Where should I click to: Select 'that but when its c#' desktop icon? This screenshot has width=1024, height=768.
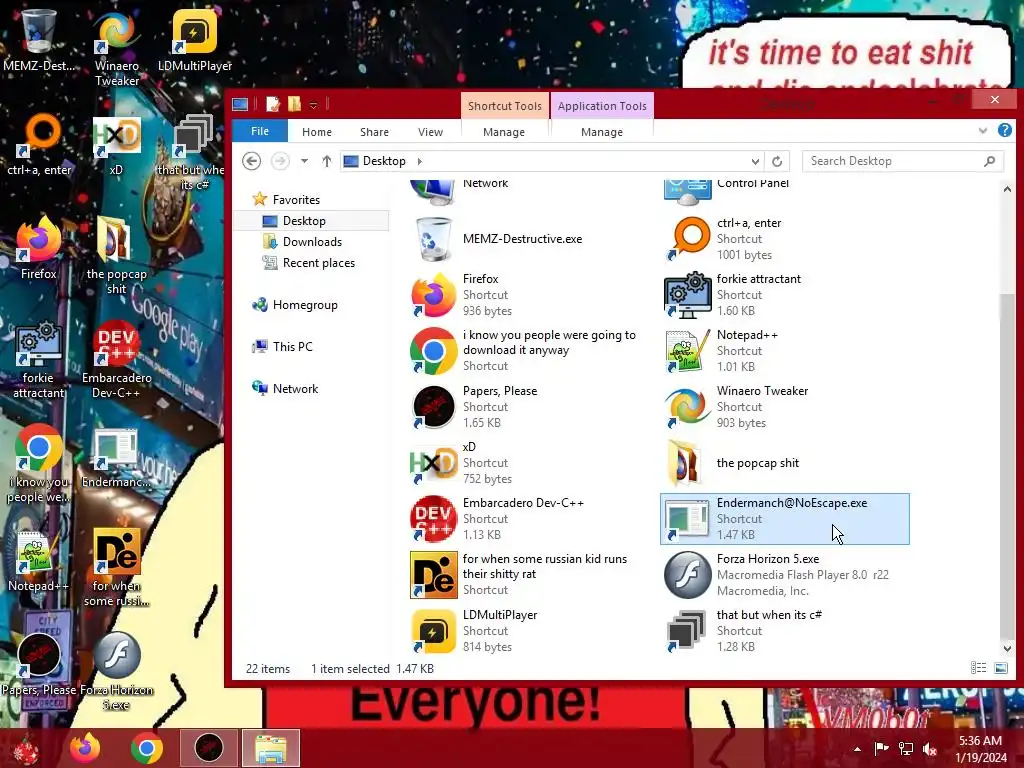click(194, 152)
